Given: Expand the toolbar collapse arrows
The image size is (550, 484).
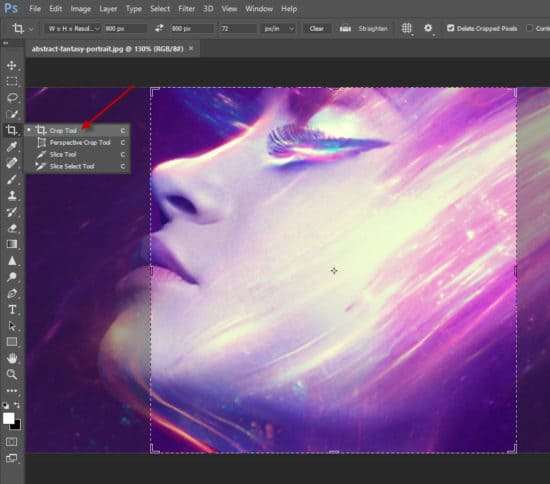Looking at the screenshot, I should tap(6, 43).
